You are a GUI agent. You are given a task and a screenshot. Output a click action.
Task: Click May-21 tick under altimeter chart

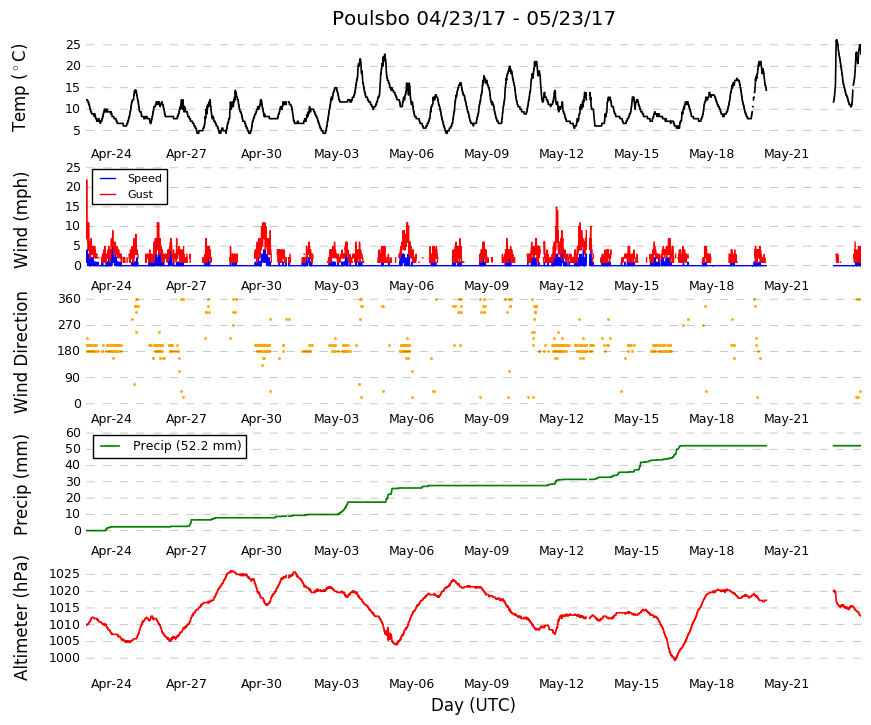coord(786,684)
